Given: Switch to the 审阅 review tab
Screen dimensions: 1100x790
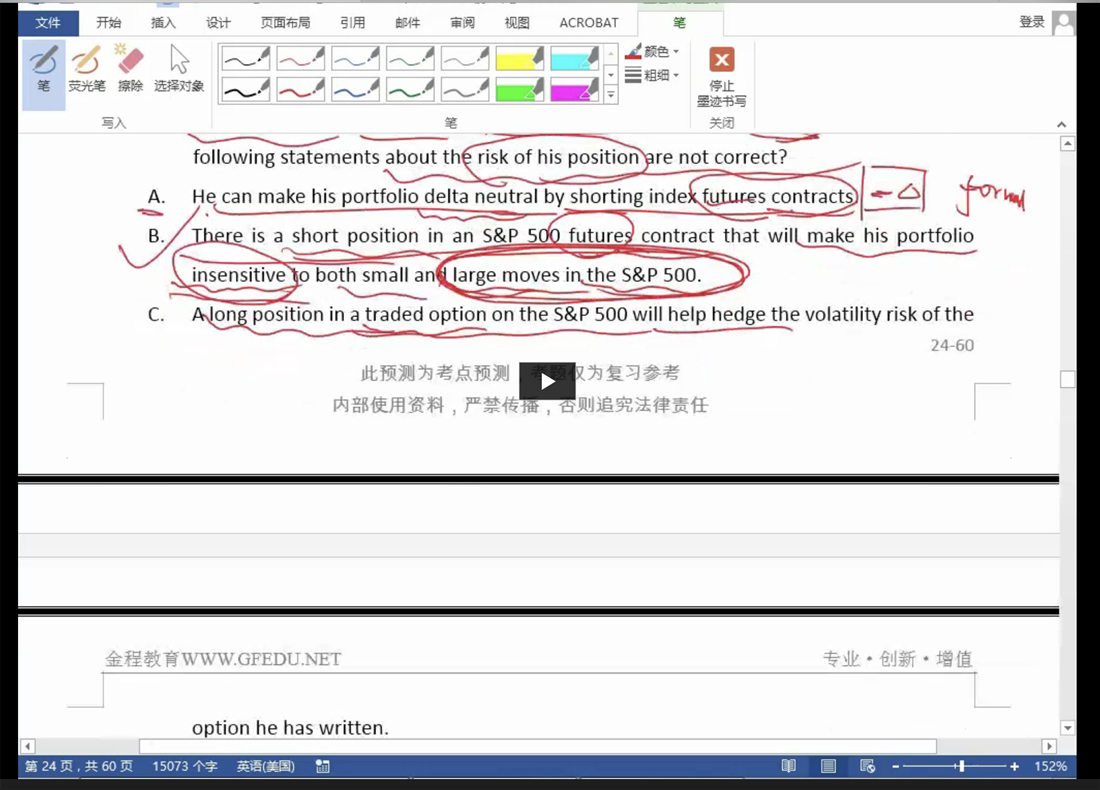Looking at the screenshot, I should (462, 22).
